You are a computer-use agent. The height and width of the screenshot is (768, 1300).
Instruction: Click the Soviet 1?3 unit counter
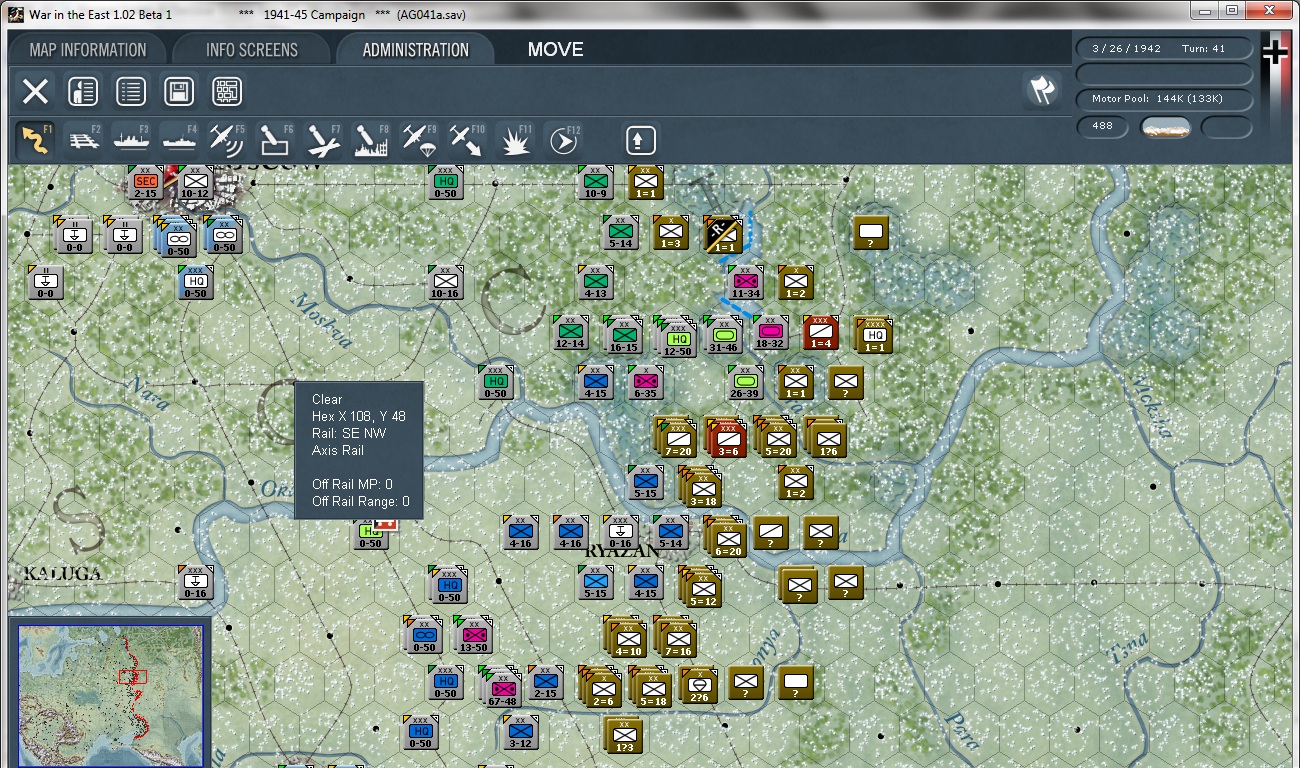[x=623, y=735]
